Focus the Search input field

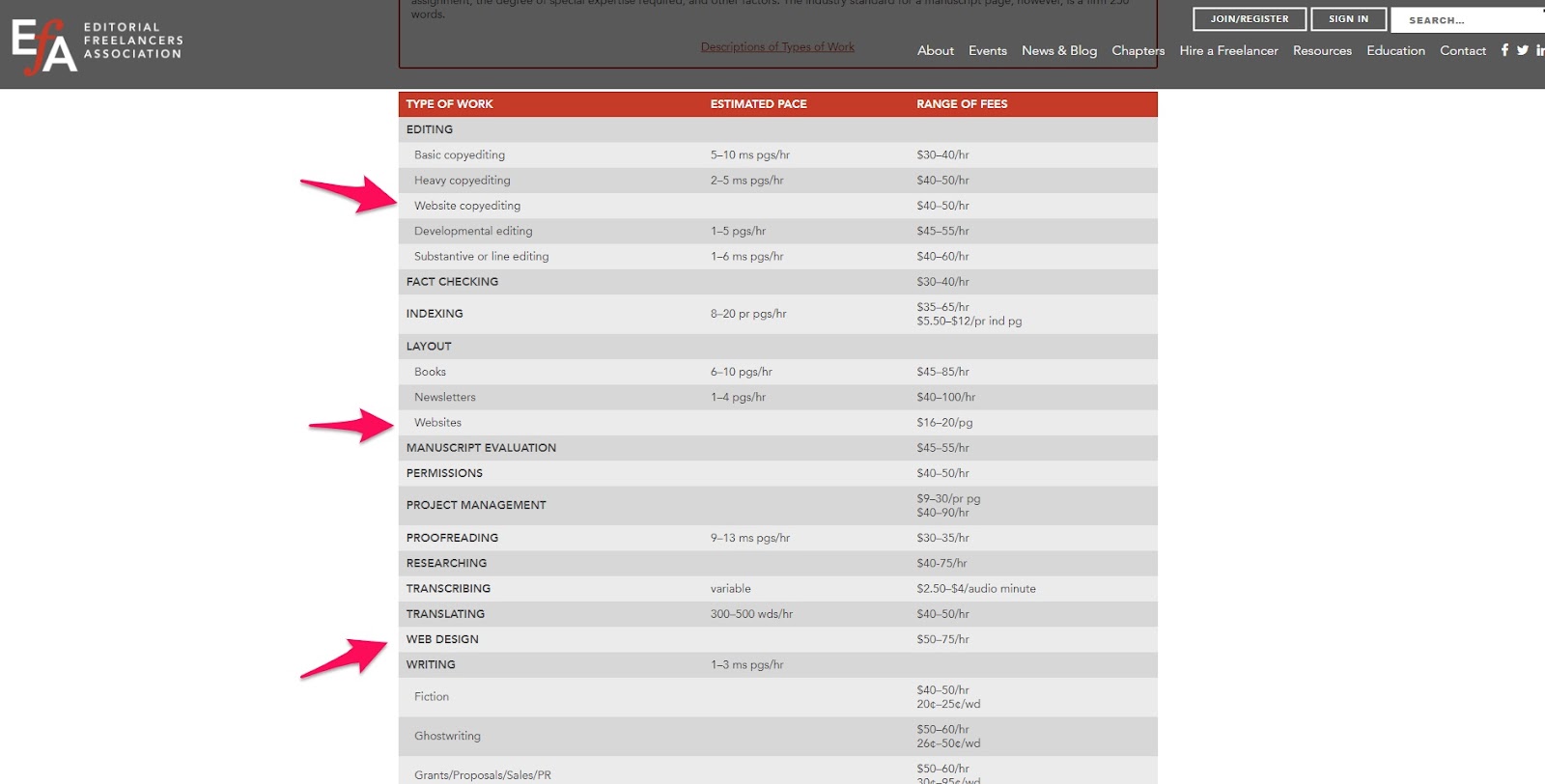point(1468,19)
